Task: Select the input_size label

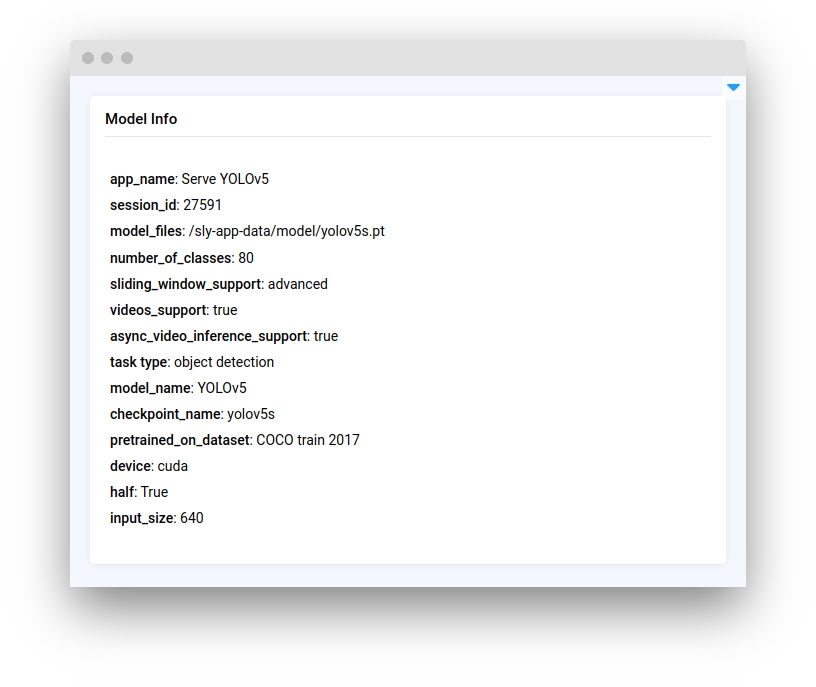Action: click(x=142, y=518)
